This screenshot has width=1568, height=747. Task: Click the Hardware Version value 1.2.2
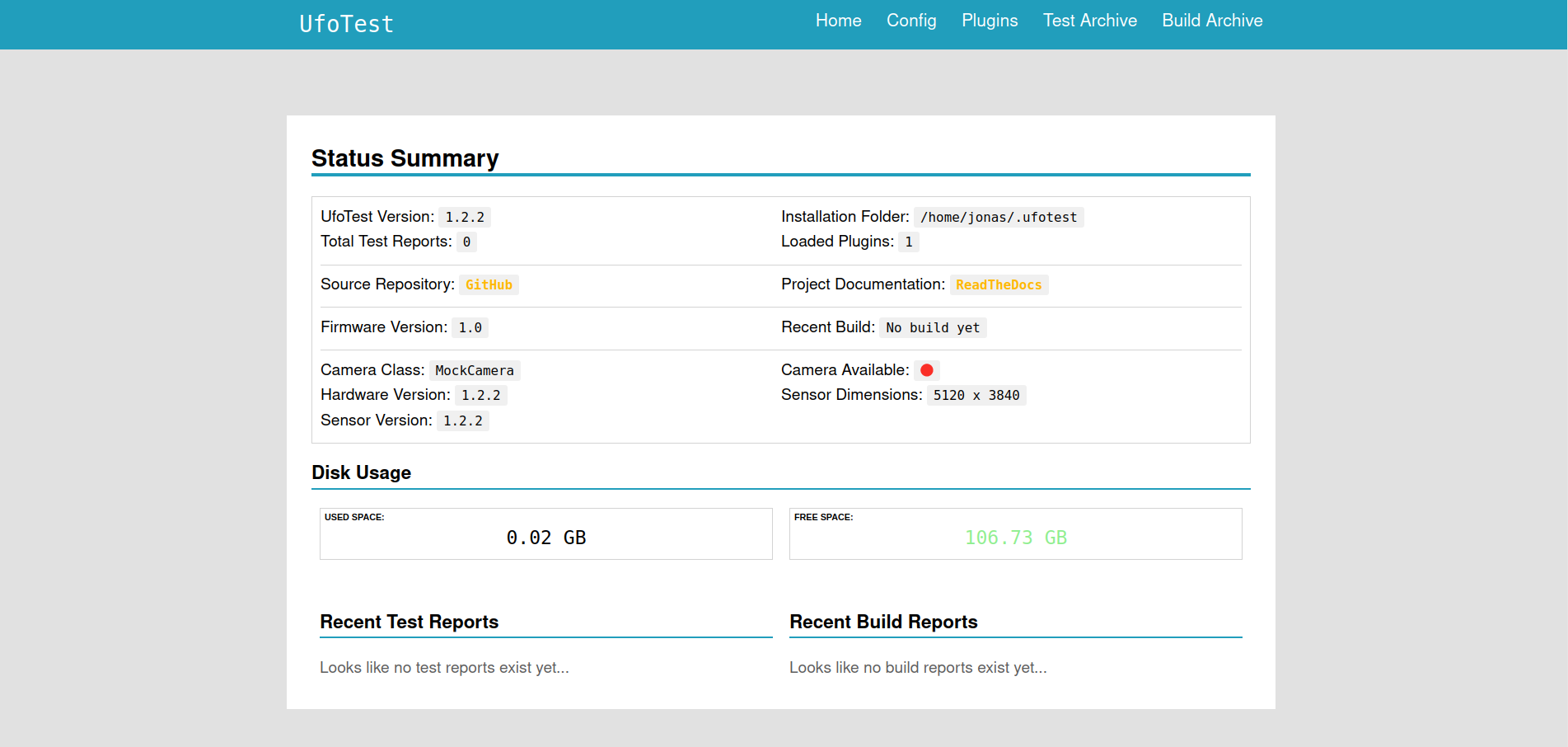[x=480, y=395]
